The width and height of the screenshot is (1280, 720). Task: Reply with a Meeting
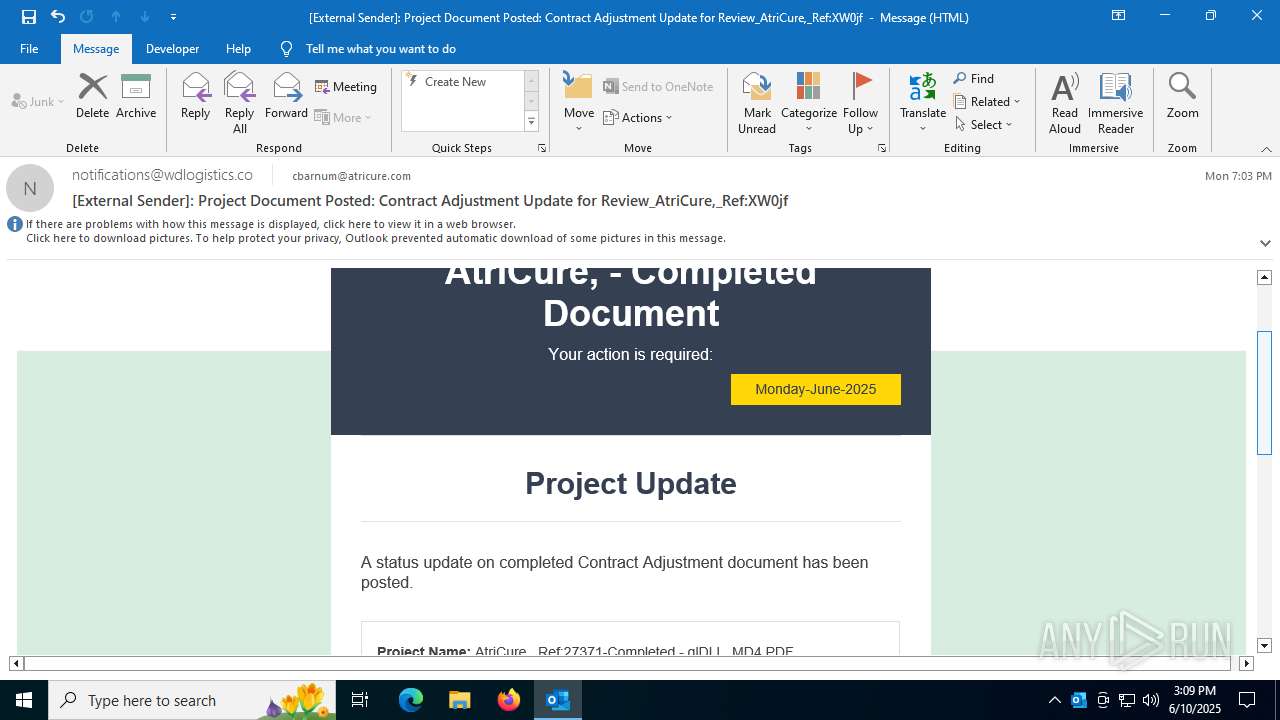click(346, 87)
